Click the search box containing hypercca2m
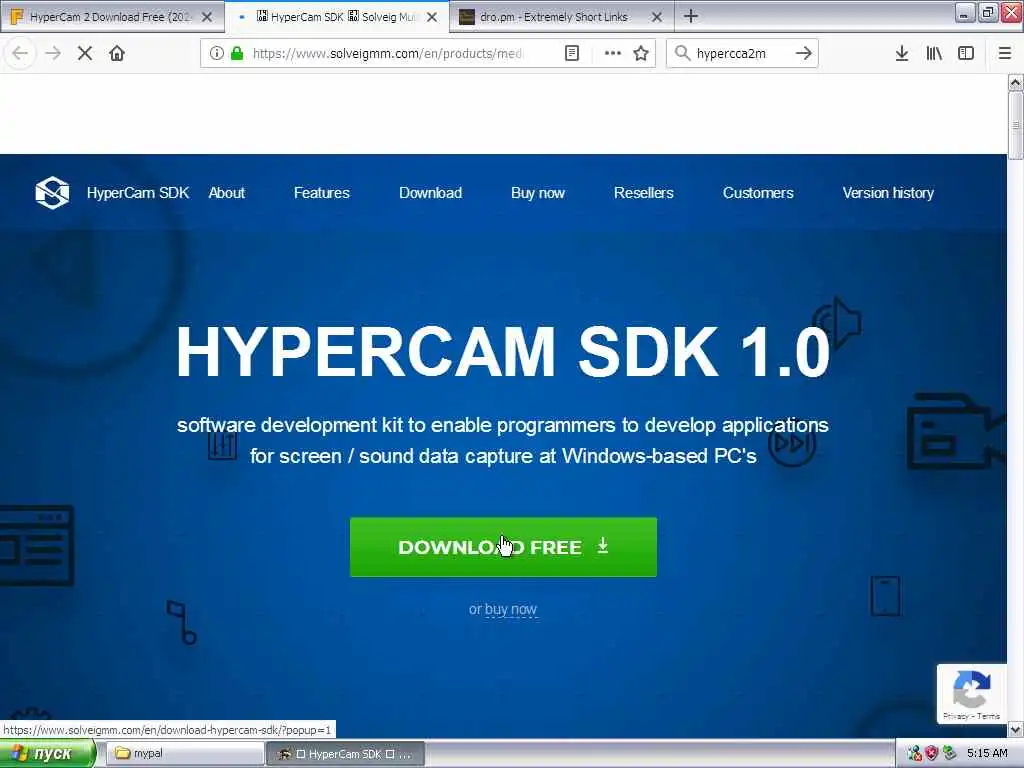Viewport: 1024px width, 768px height. [741, 54]
